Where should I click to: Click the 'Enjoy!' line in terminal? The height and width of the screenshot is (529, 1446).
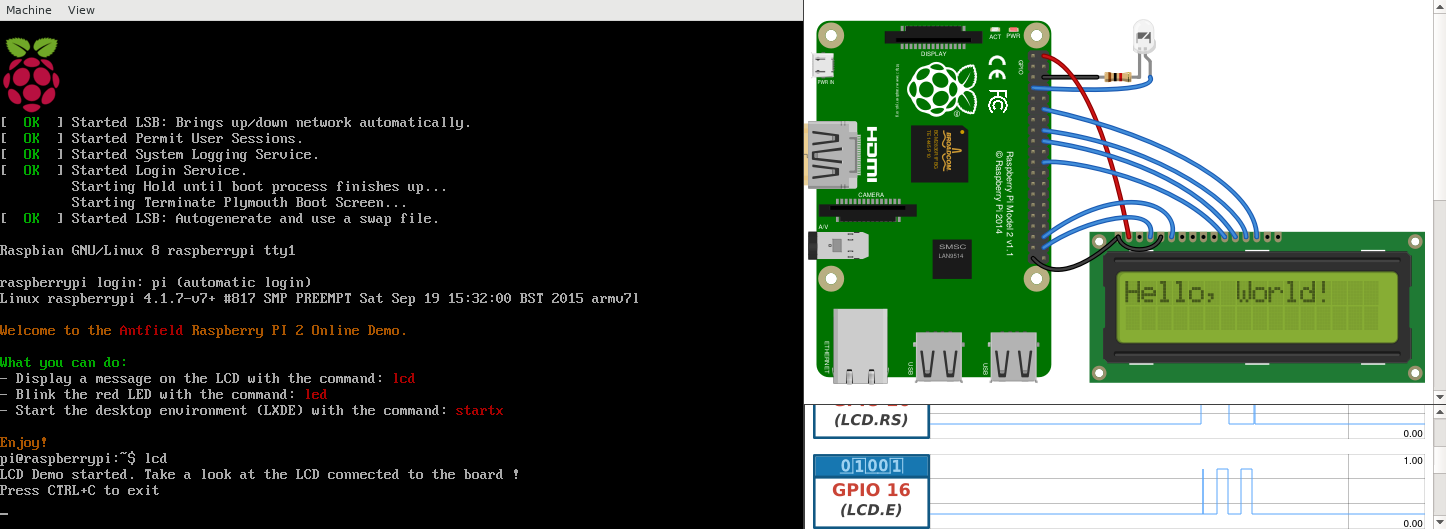(x=24, y=442)
